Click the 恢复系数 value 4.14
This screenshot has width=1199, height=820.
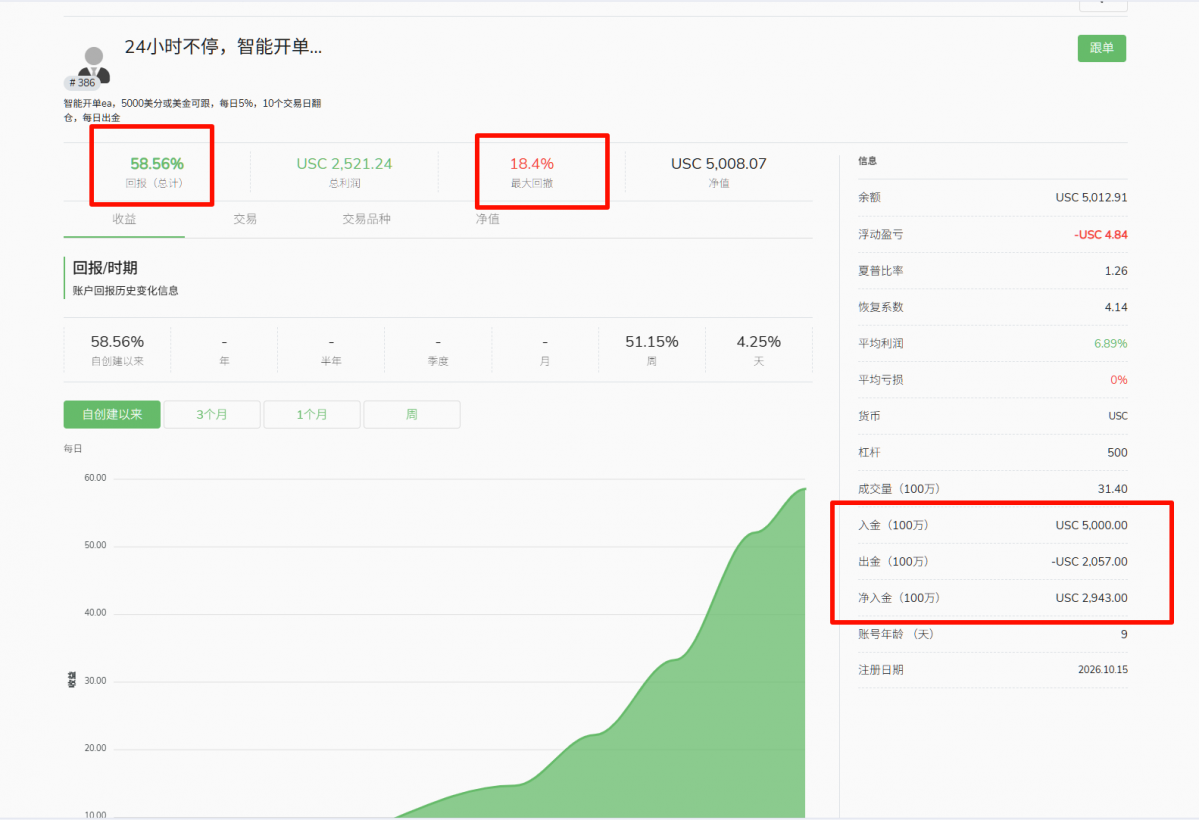point(1116,308)
